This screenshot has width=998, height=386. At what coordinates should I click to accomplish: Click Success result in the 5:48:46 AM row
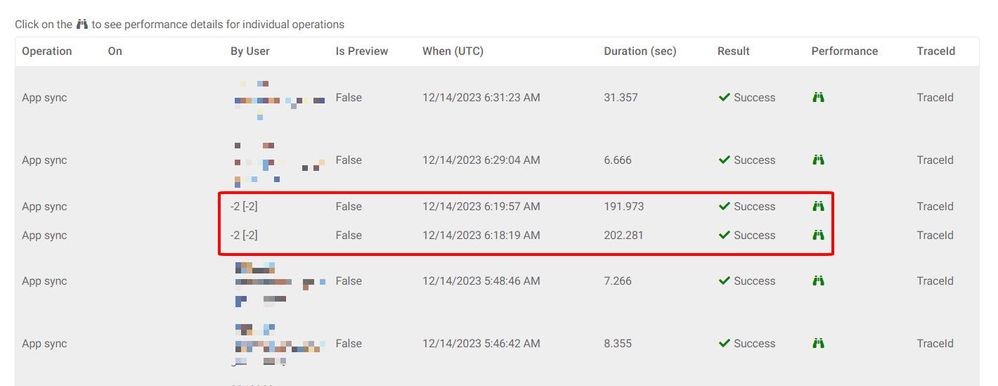pyautogui.click(x=747, y=281)
